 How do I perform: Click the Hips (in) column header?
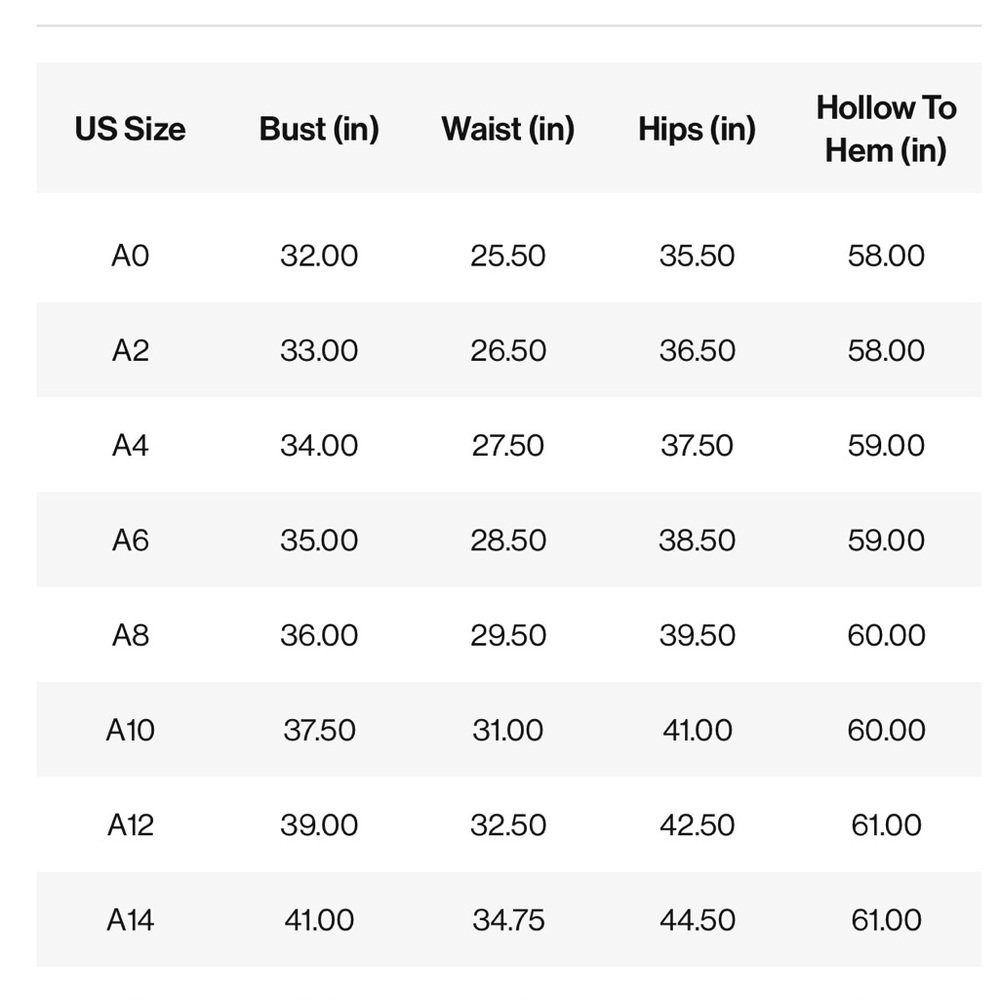pos(697,129)
